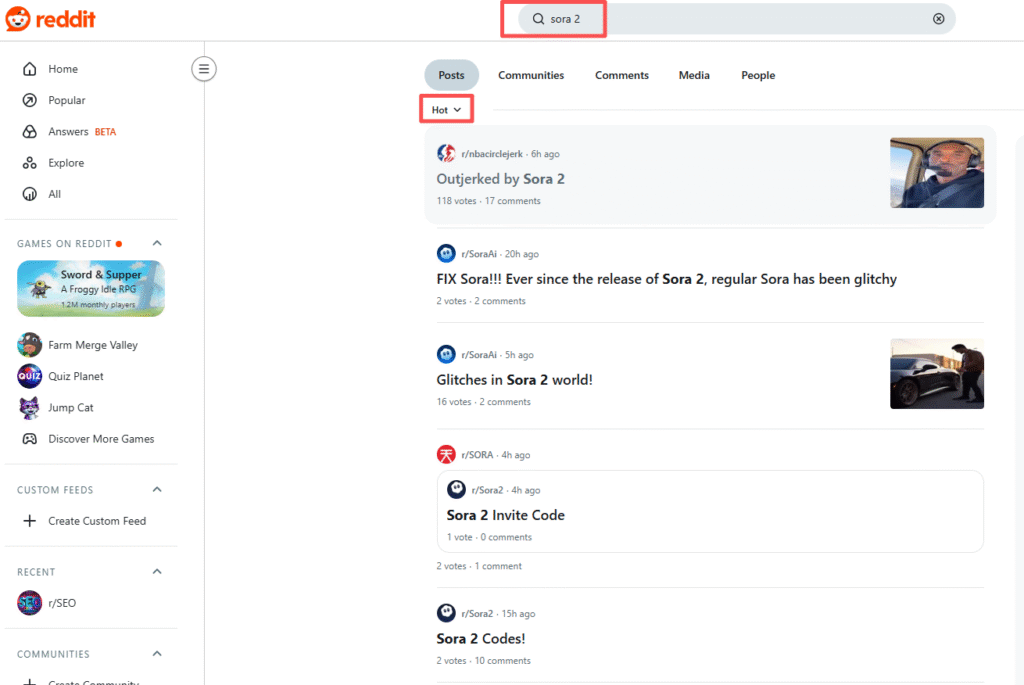Open the Sora 2 Invite Code post
Image resolution: width=1024 pixels, height=685 pixels.
pos(505,515)
